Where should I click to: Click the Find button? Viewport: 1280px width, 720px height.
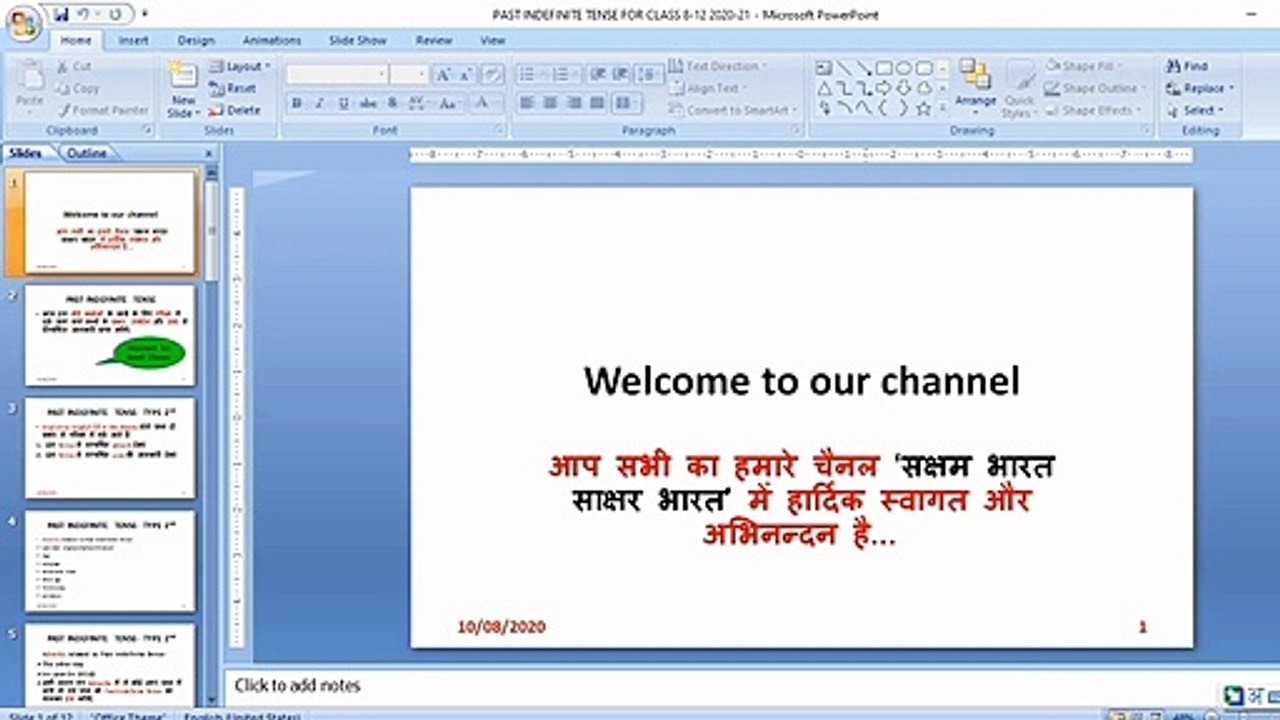[1188, 66]
